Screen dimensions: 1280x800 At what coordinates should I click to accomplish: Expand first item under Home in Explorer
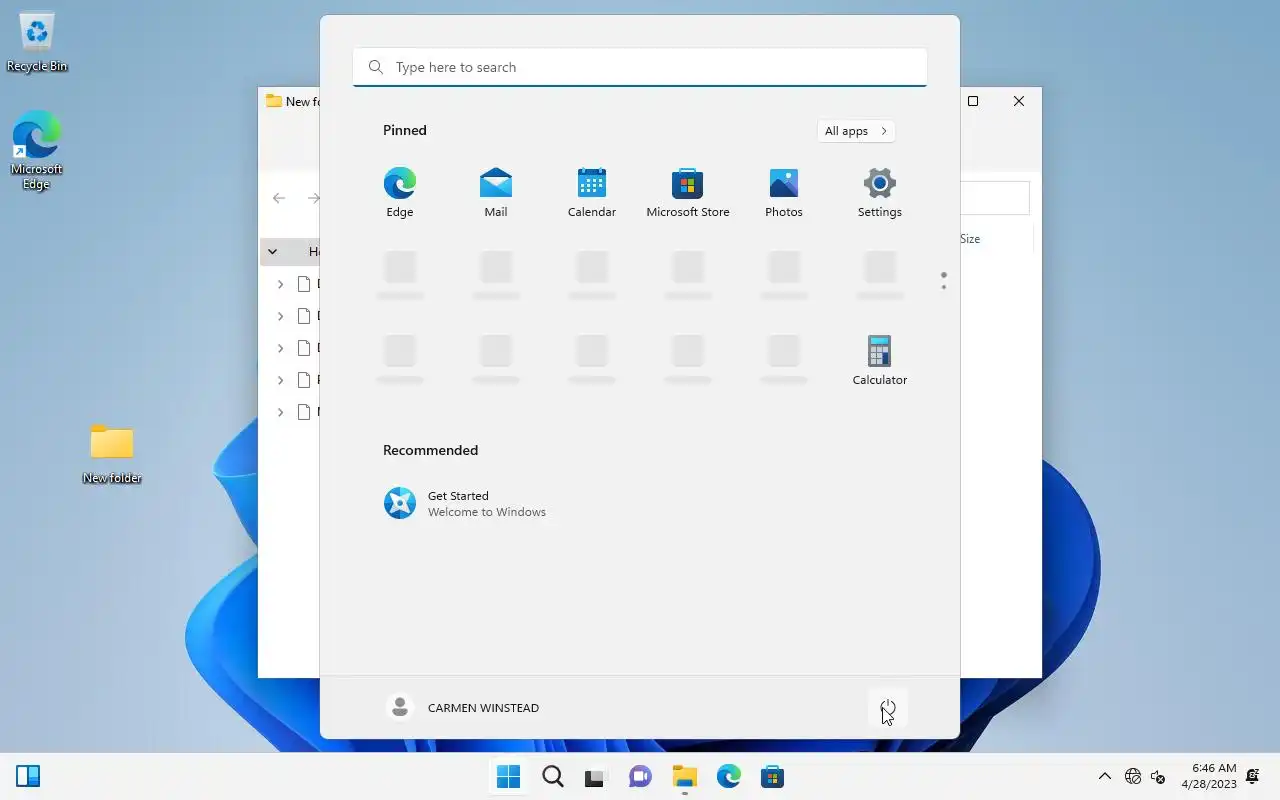pyautogui.click(x=280, y=284)
